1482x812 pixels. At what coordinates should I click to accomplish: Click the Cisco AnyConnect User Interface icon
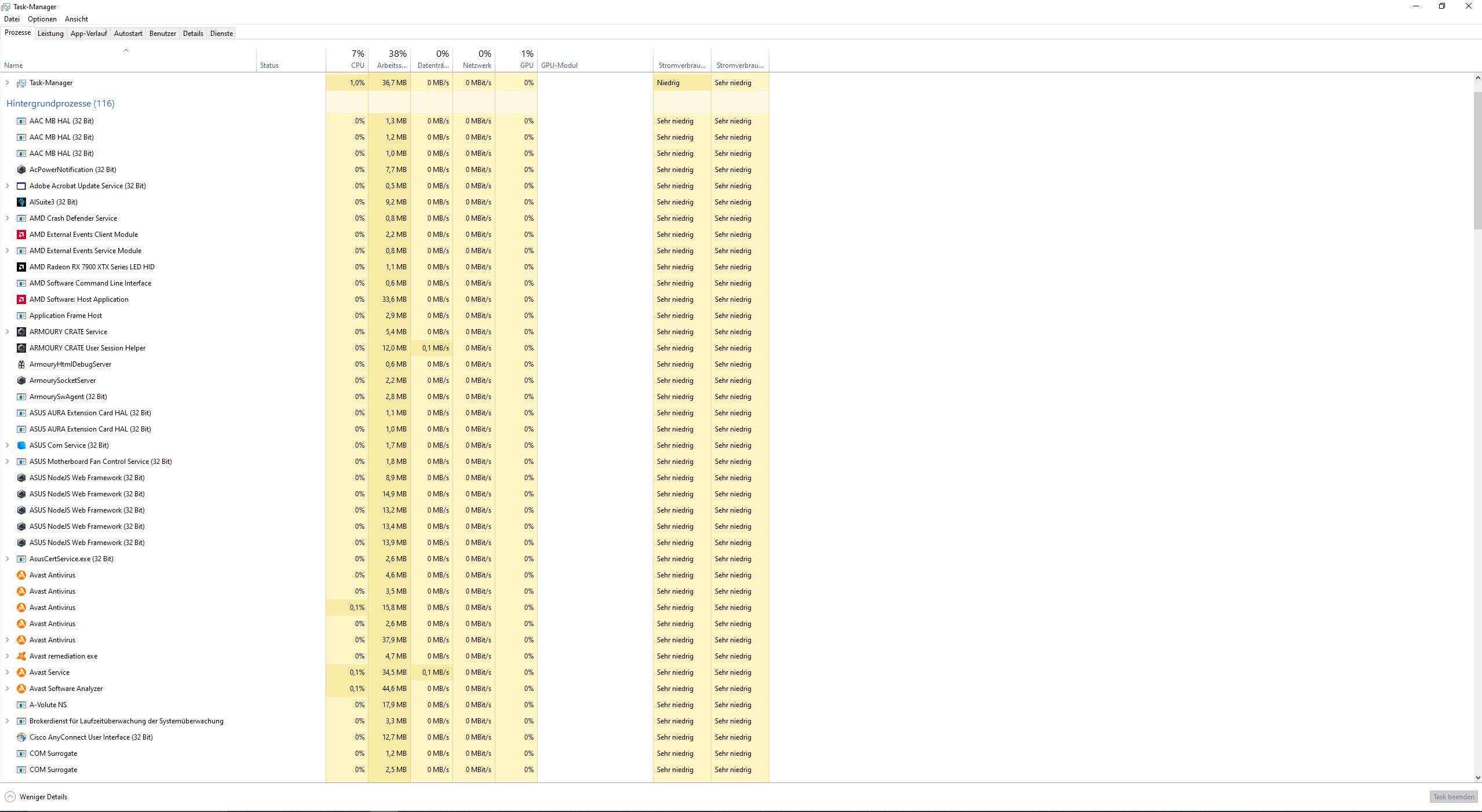pyautogui.click(x=21, y=737)
